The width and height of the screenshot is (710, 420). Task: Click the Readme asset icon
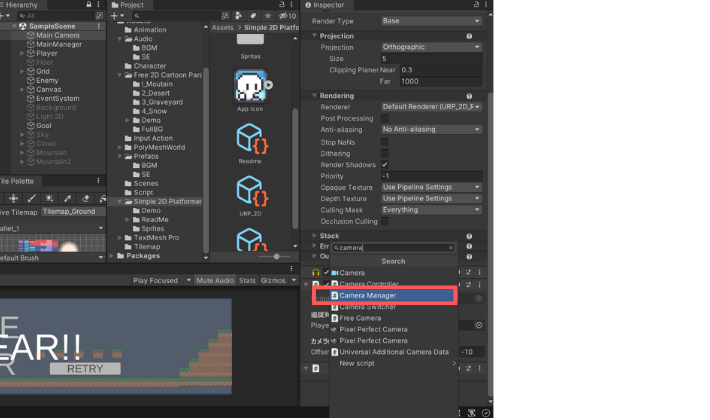pos(250,139)
